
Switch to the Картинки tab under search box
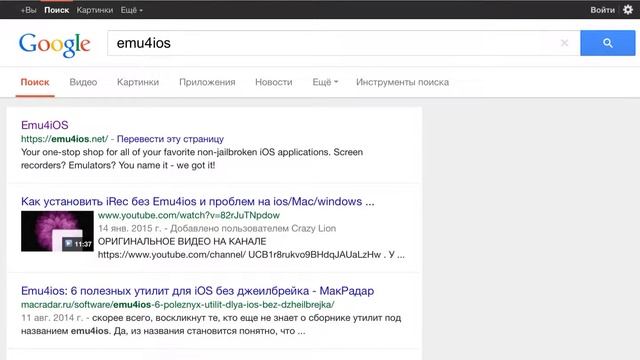[138, 82]
